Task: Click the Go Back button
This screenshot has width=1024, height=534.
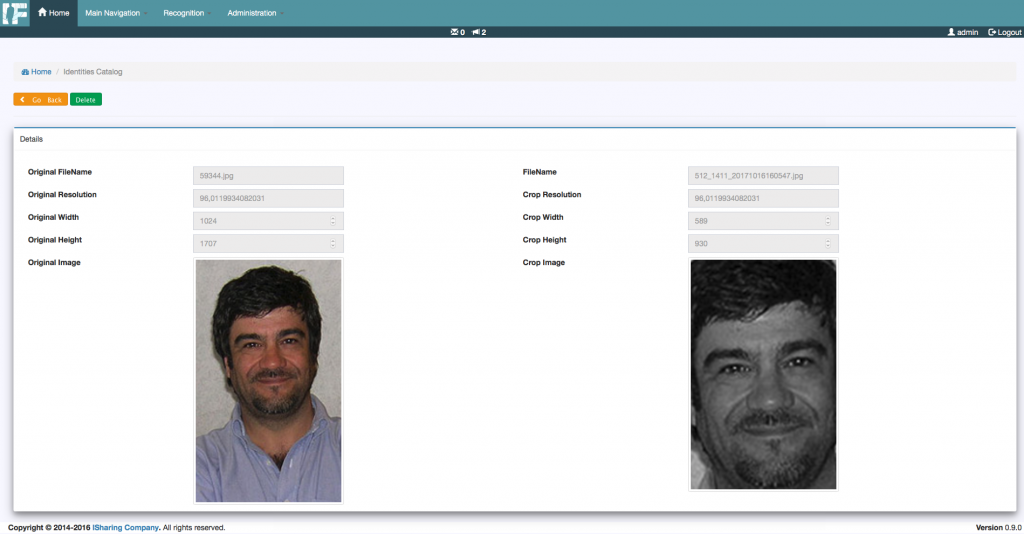Action: pyautogui.click(x=40, y=99)
